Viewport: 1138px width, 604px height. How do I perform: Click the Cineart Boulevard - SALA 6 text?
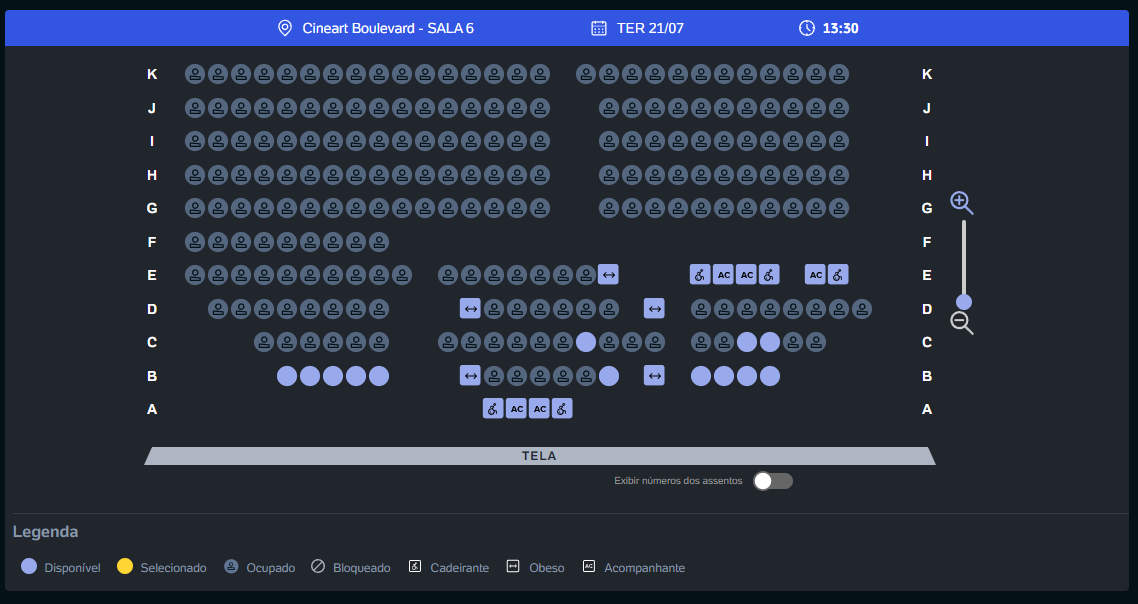388,28
